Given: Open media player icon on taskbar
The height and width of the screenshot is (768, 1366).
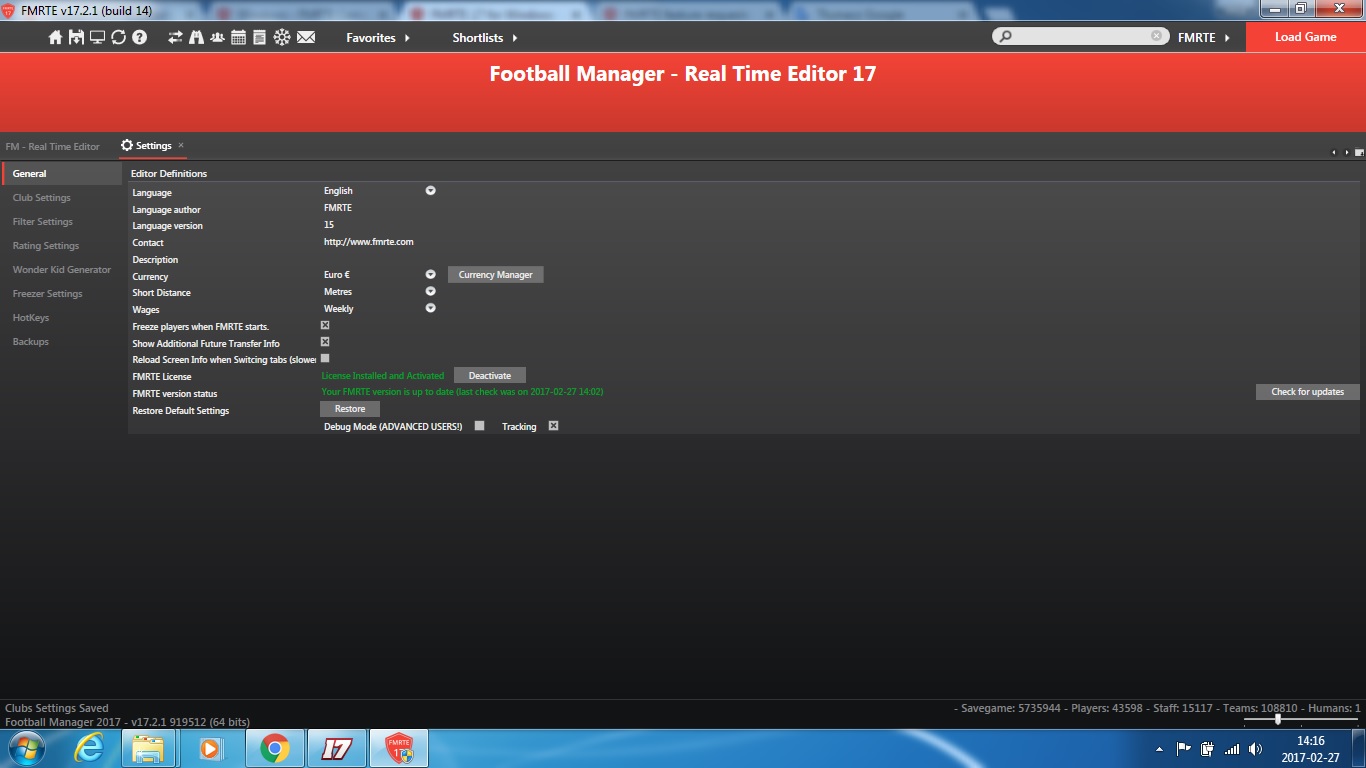Looking at the screenshot, I should tap(210, 748).
